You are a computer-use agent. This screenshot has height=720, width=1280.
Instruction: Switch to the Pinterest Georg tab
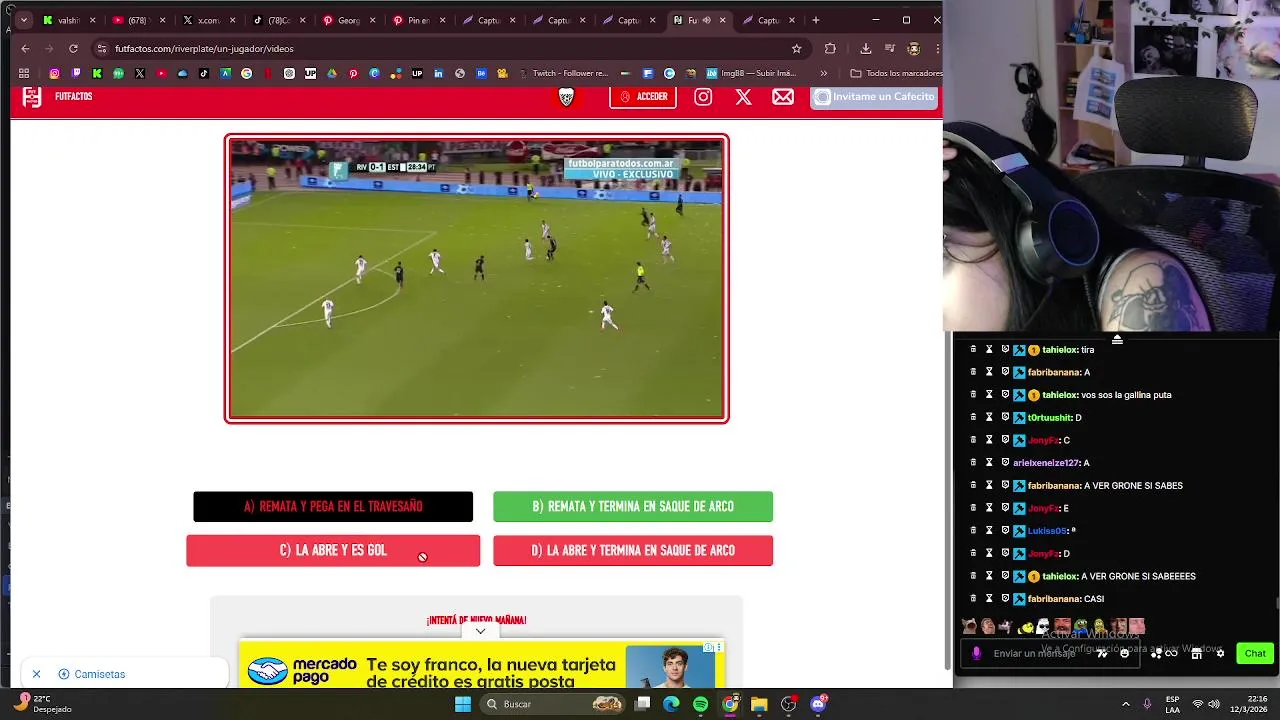(347, 20)
